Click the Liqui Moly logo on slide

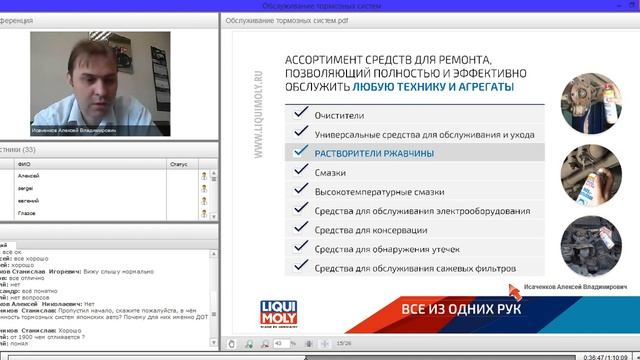pyautogui.click(x=279, y=314)
